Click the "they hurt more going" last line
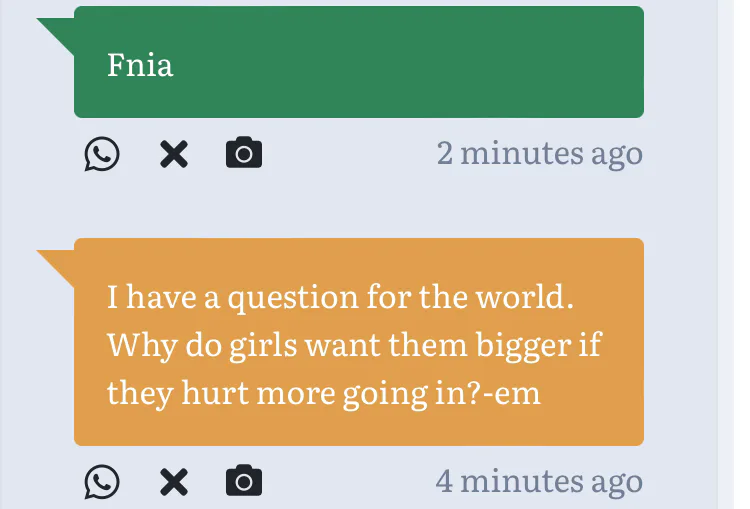The height and width of the screenshot is (509, 750). [322, 392]
